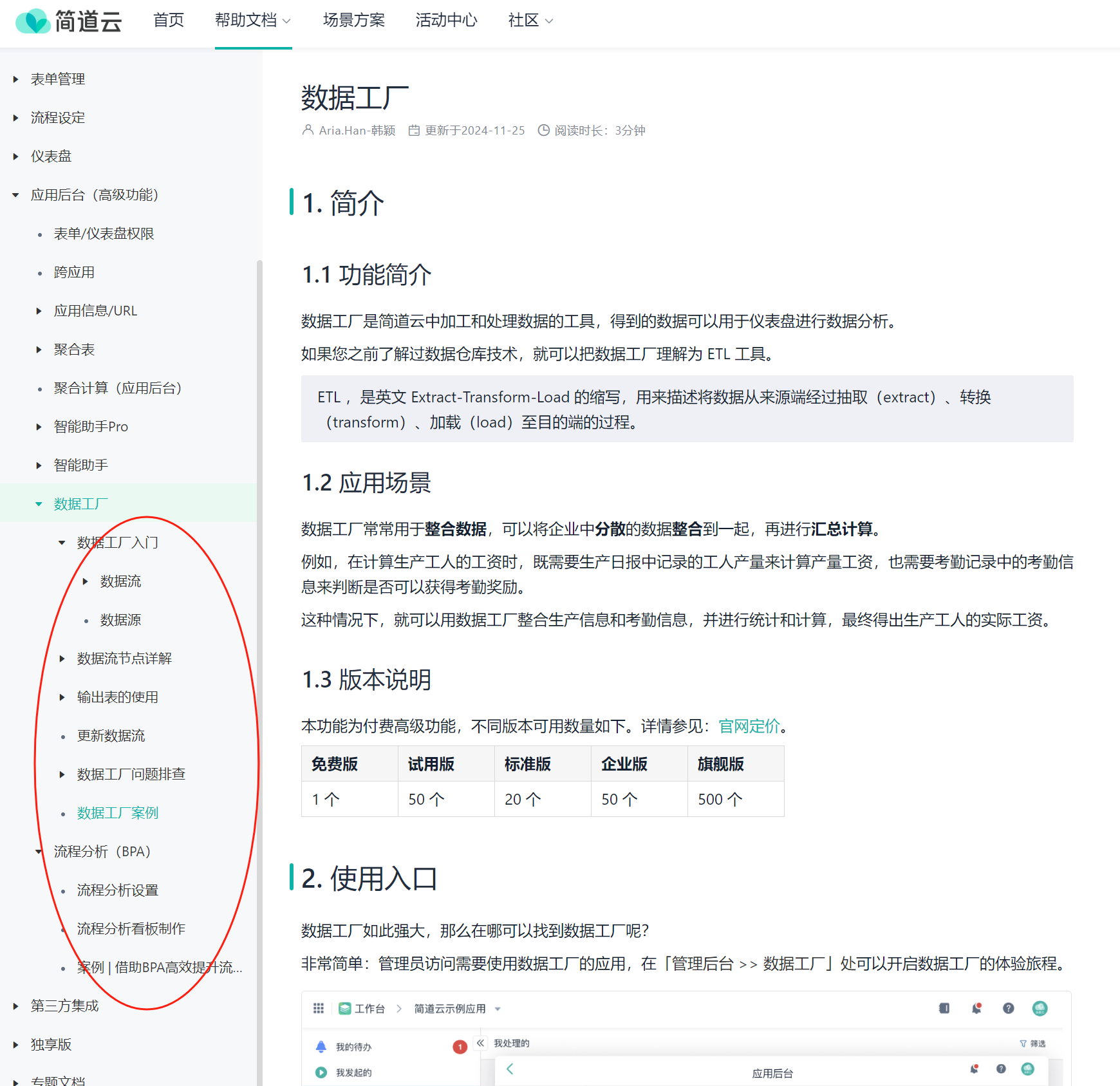
Task: Expand the 独享版 tree section
Action: point(15,1045)
